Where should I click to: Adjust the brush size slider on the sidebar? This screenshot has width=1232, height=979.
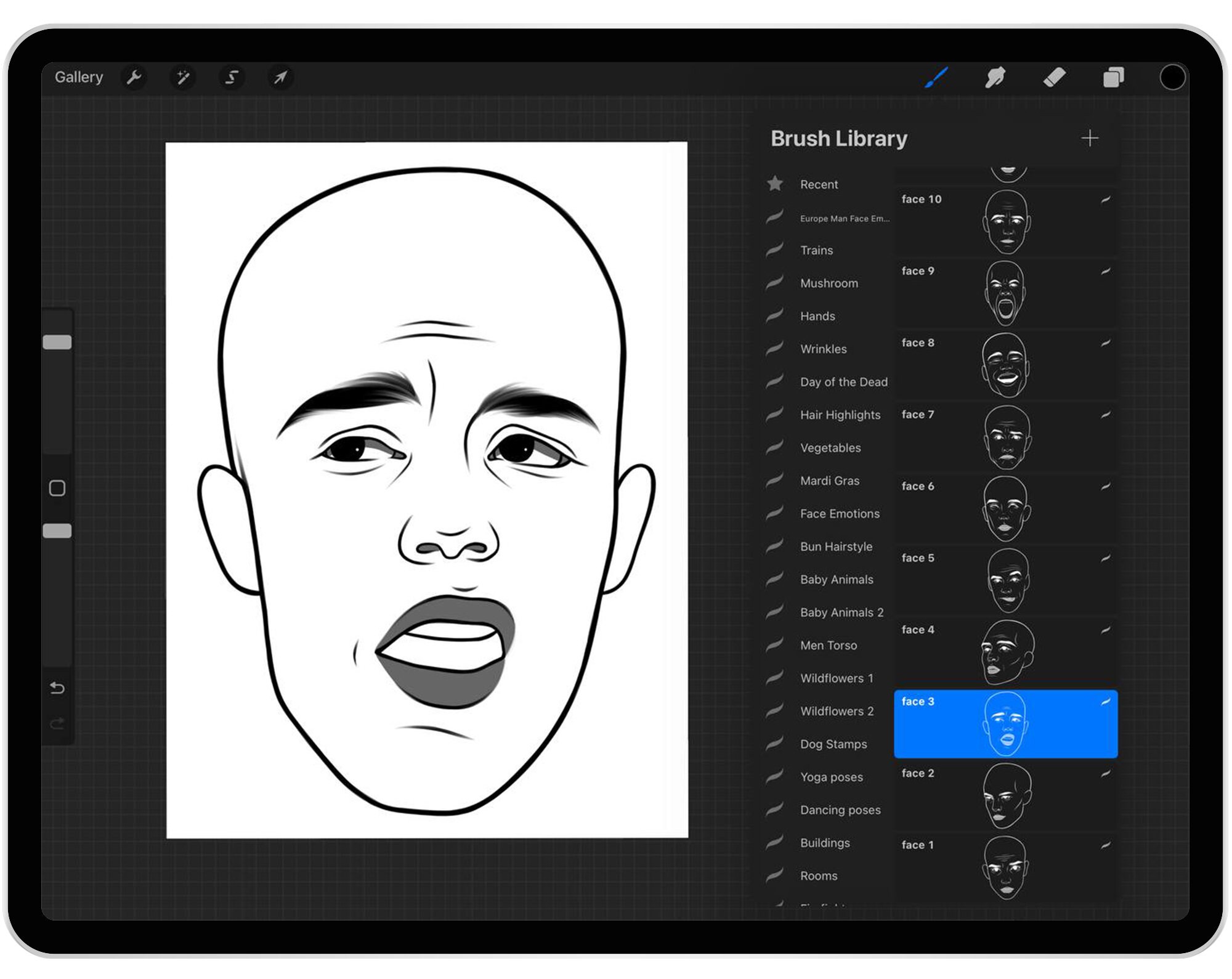click(x=57, y=341)
